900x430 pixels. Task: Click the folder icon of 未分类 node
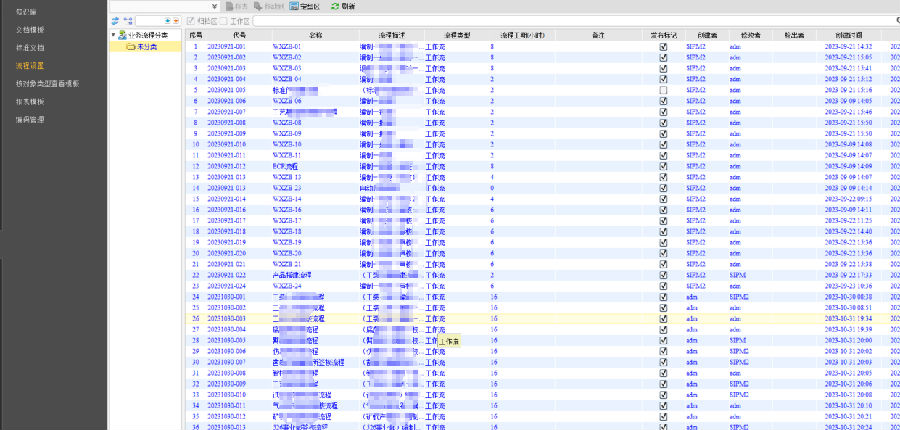[x=130, y=47]
